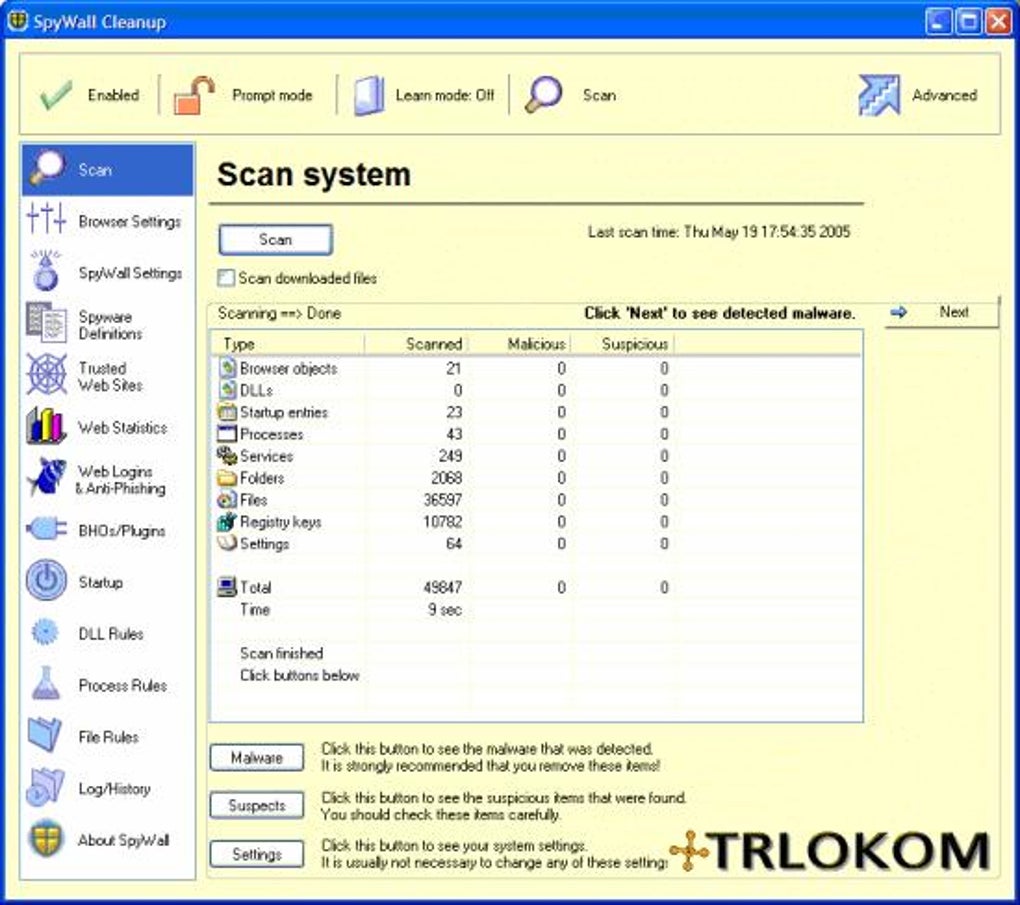1020x905 pixels.
Task: Toggle Learn mode off setting
Action: coord(409,95)
